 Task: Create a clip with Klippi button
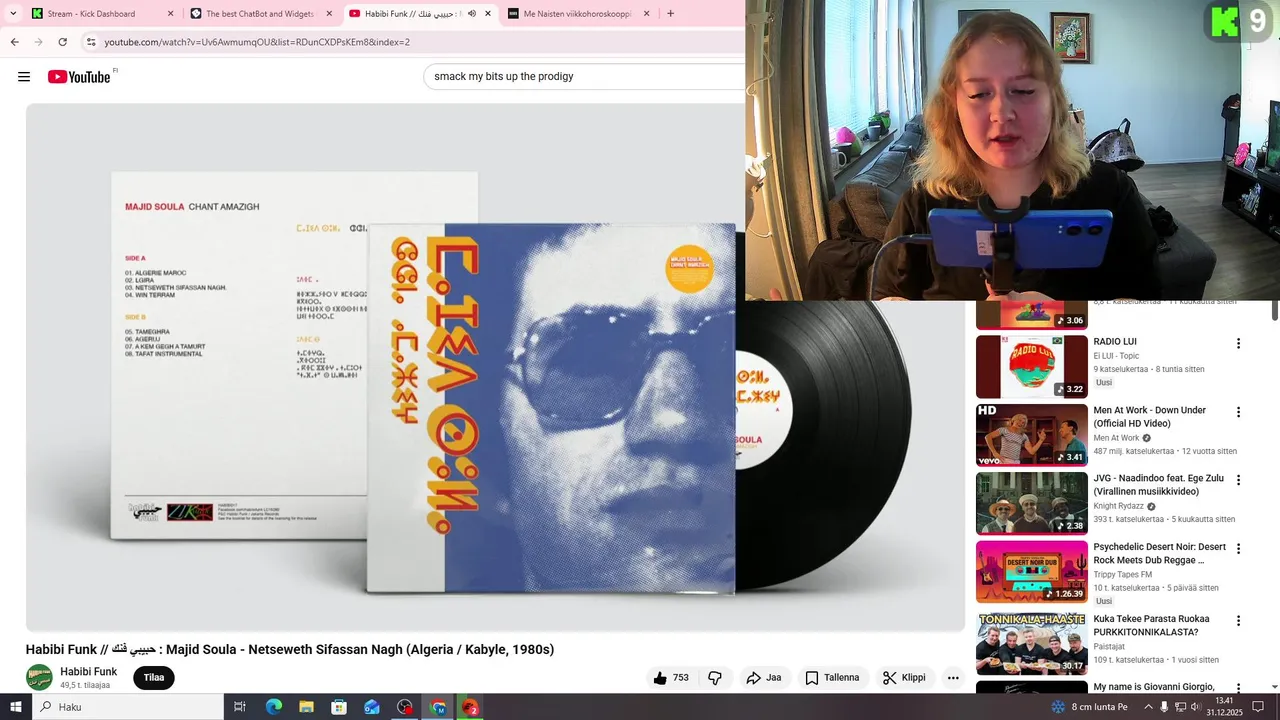[x=904, y=678]
